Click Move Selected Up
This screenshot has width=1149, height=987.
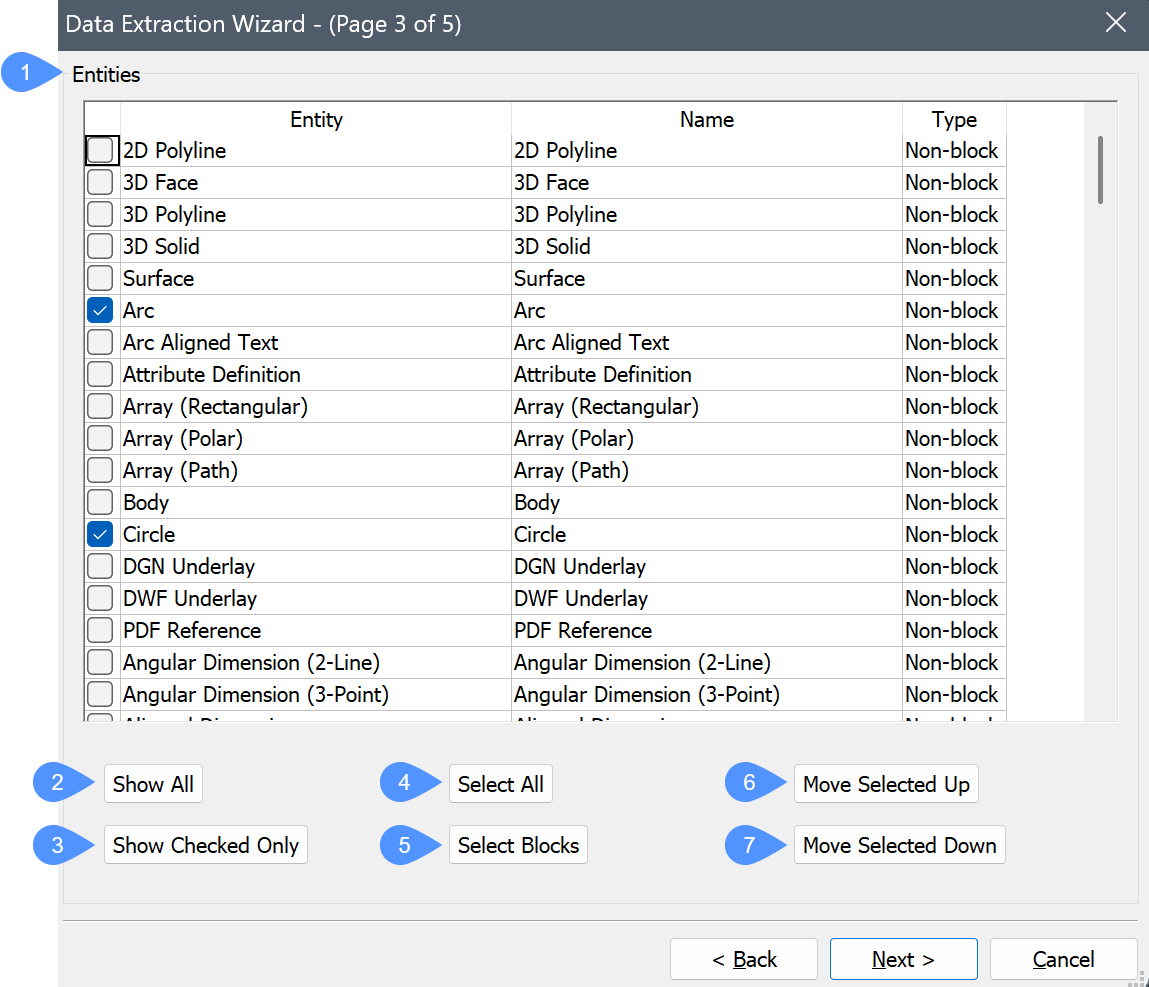[x=886, y=785]
